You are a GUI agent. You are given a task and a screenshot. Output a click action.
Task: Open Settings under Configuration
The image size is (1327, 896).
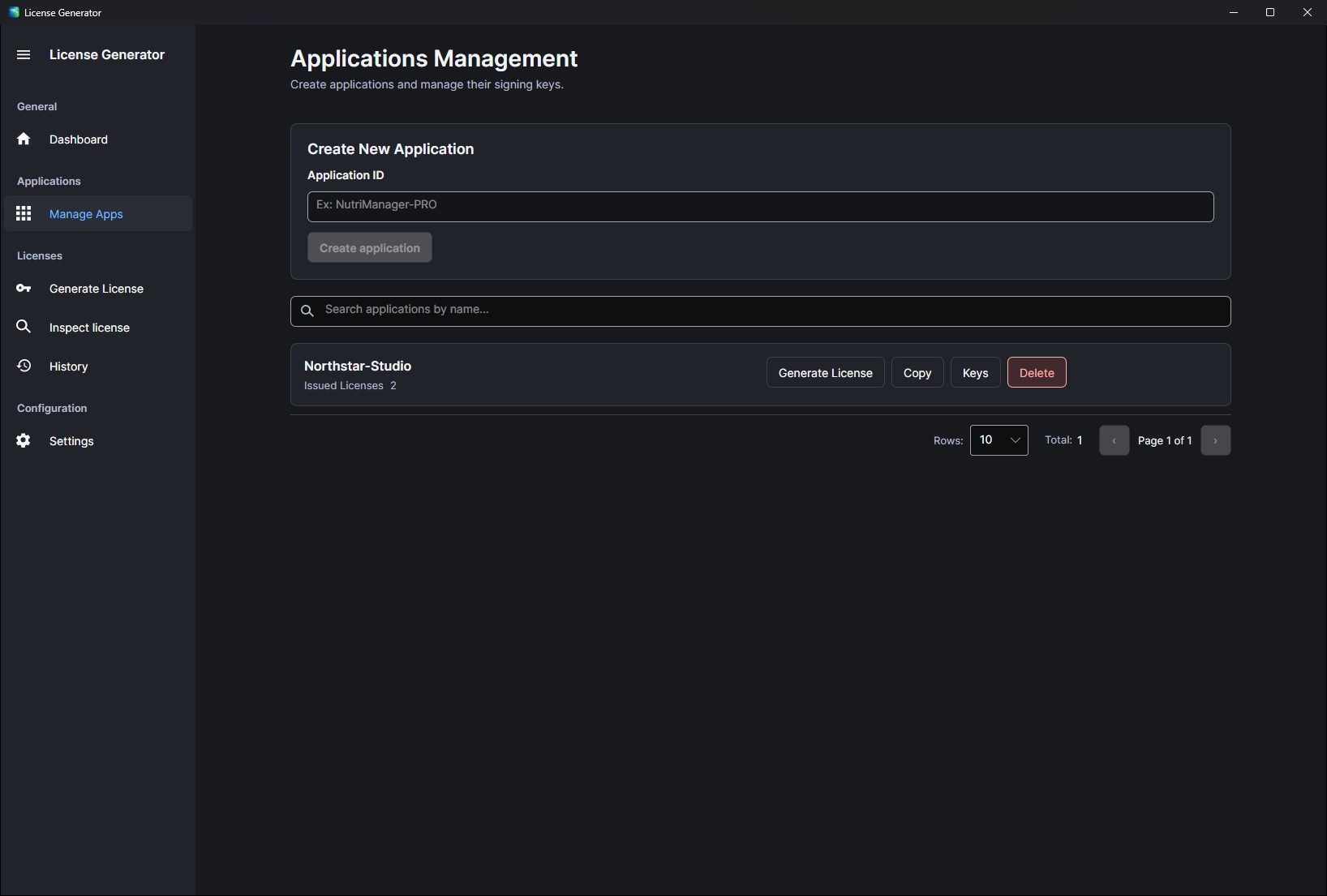(98, 441)
